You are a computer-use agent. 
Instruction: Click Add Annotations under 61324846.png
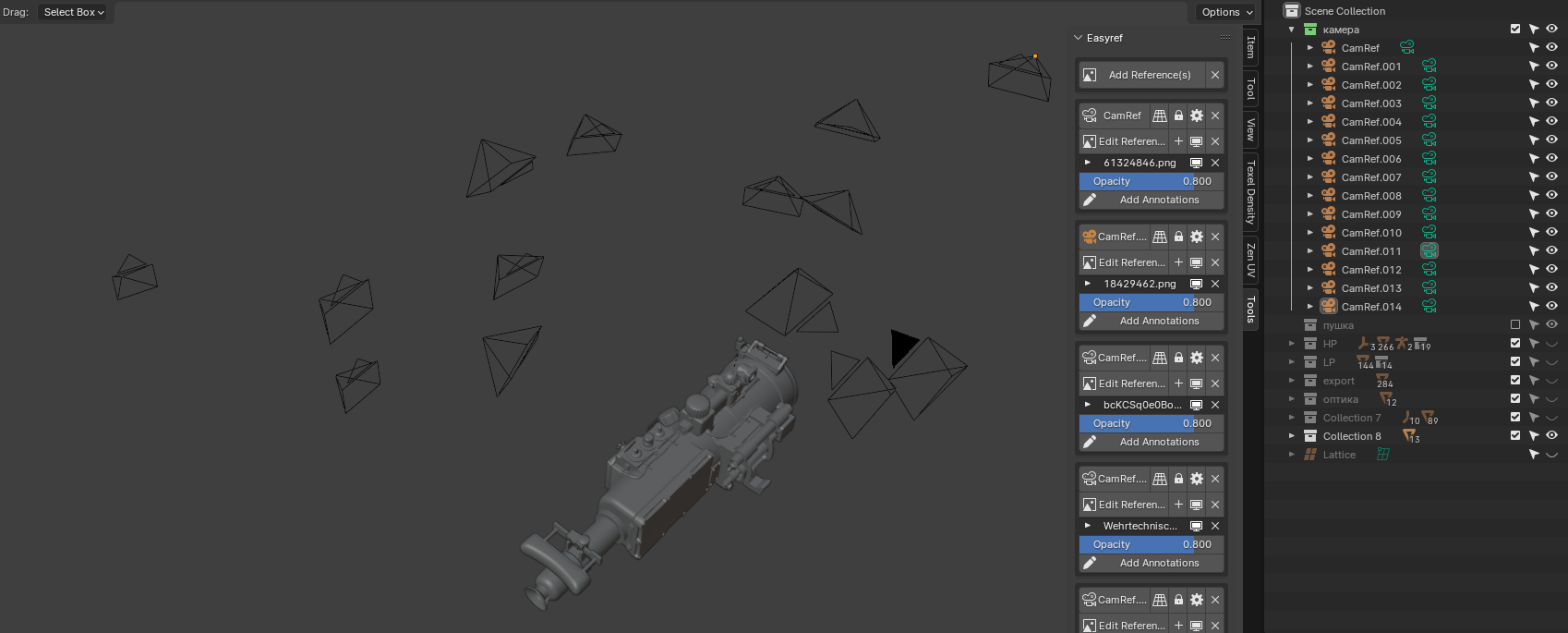coord(1152,200)
